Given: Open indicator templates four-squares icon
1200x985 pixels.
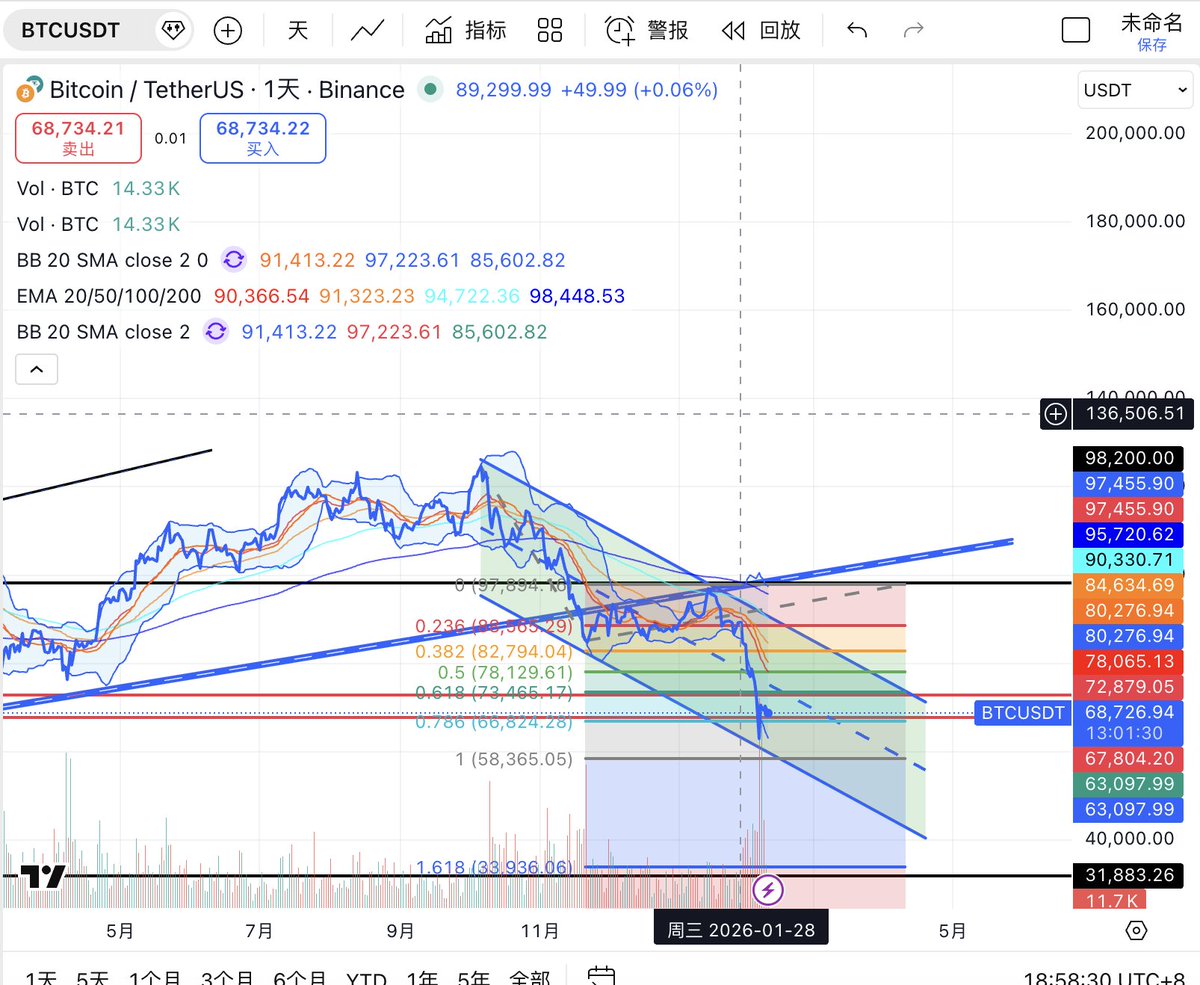Looking at the screenshot, I should coord(550,30).
